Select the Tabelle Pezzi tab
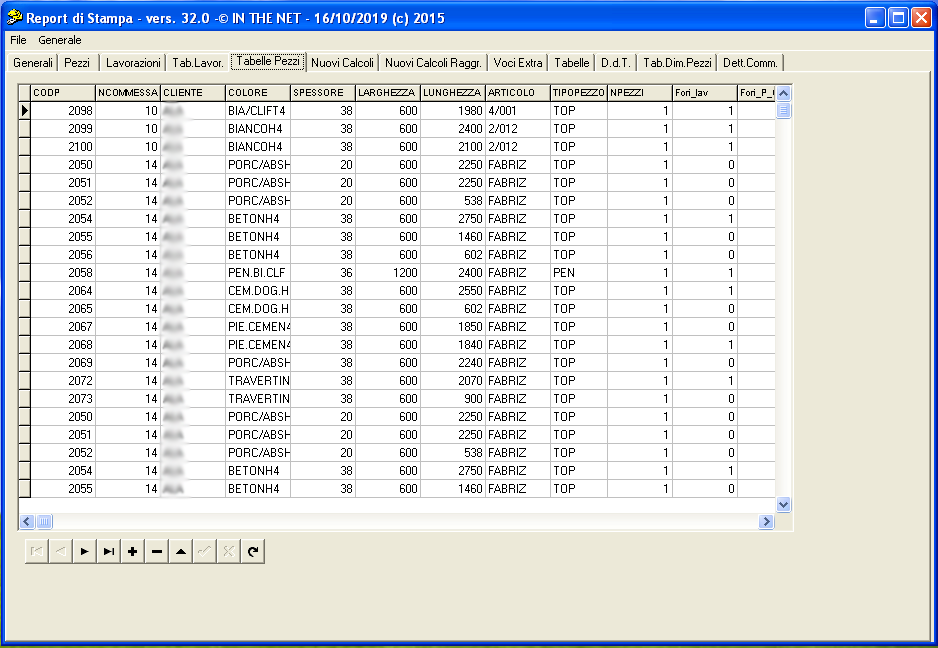Viewport: 938px width, 648px height. (268, 61)
